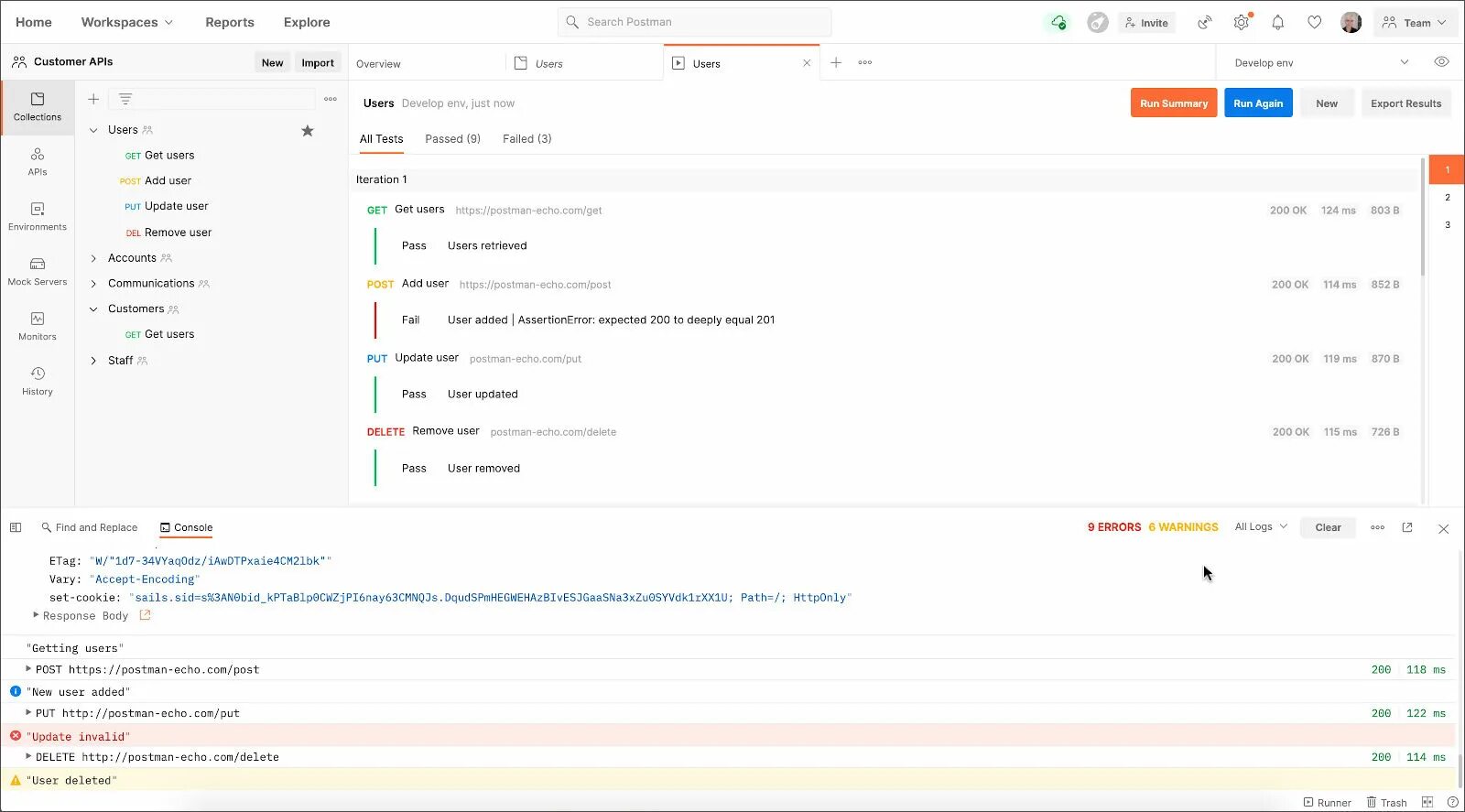
Task: Open the Mock Servers sidebar panel
Action: (38, 272)
